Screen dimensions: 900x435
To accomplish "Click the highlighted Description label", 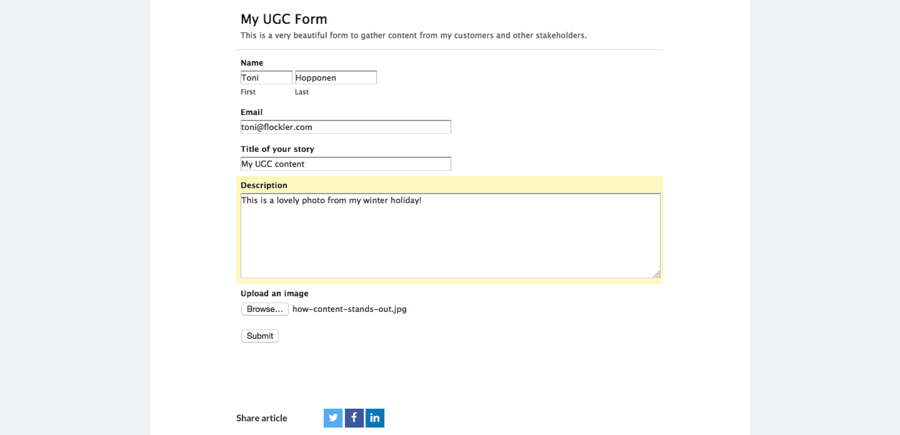I will pos(264,185).
